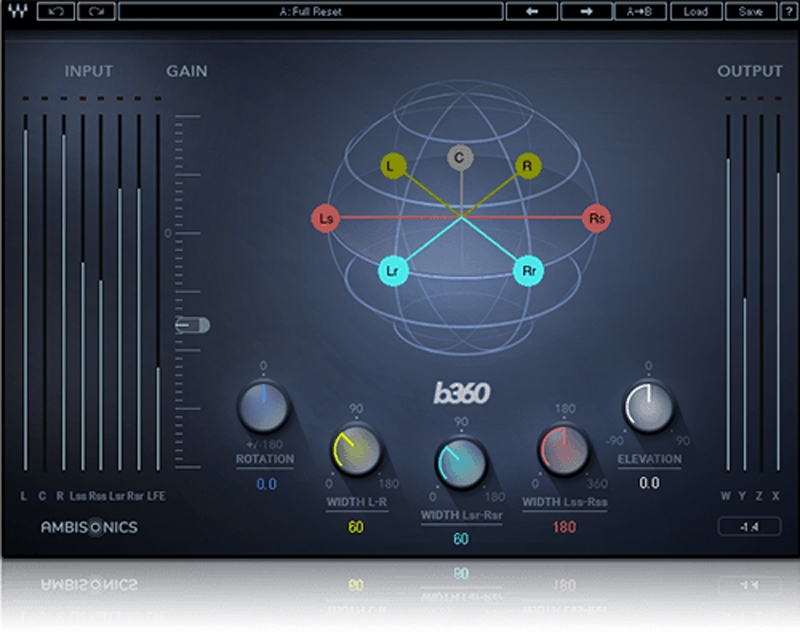Click the Lsr input meter
This screenshot has height=632, width=800.
pos(120,293)
